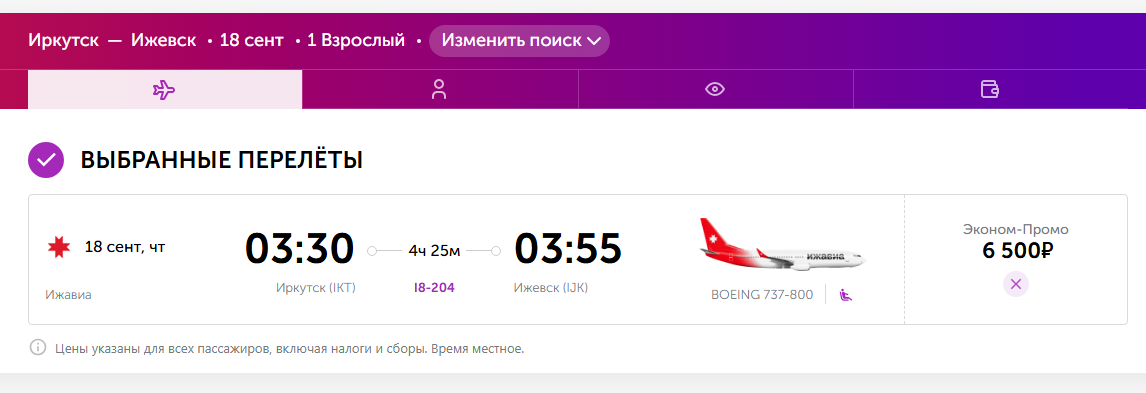Open flight number I8-204 link
Image resolution: width=1146 pixels, height=393 pixels.
click(x=434, y=288)
